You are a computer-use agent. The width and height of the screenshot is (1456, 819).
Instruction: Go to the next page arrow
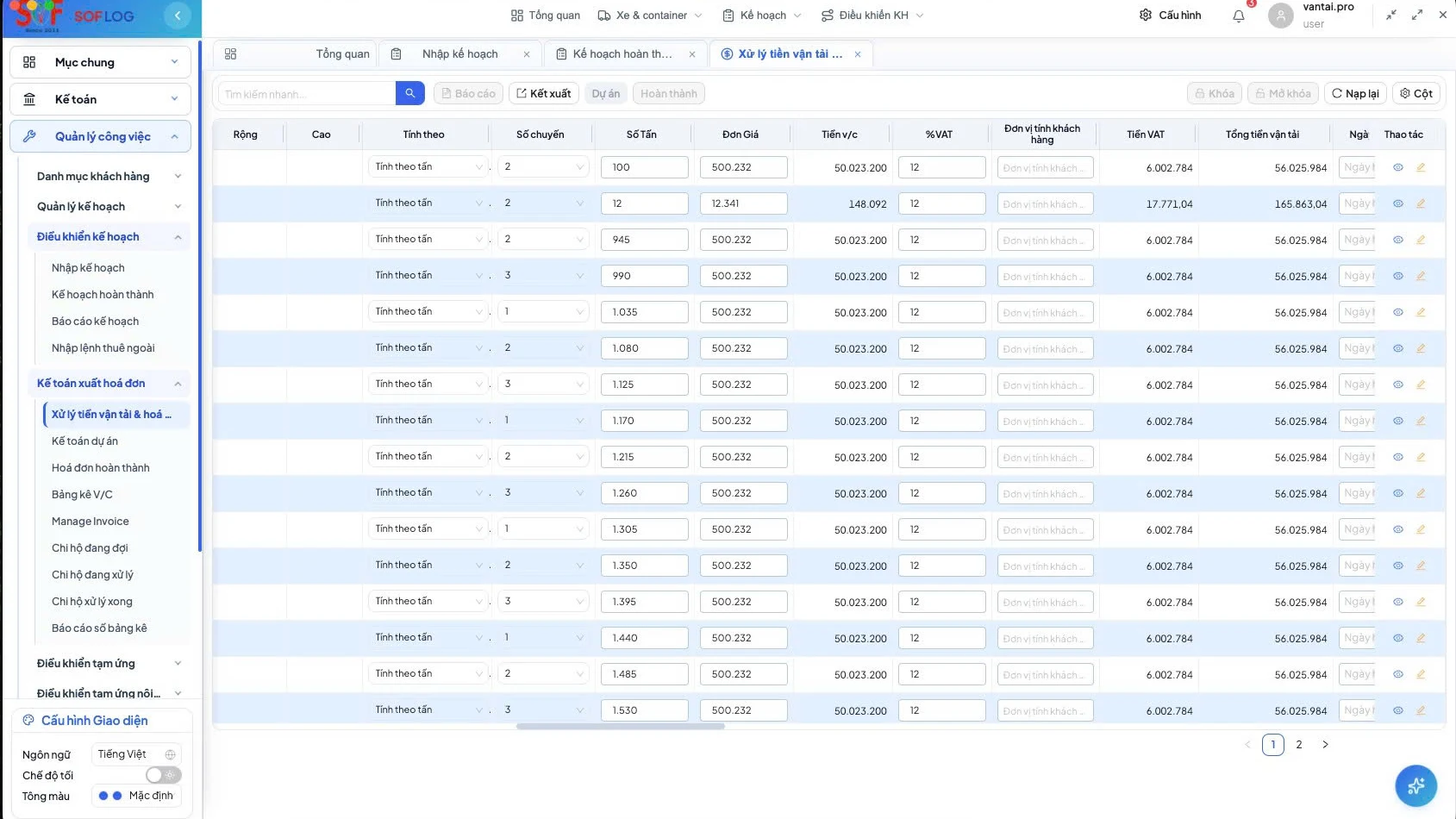1325,744
